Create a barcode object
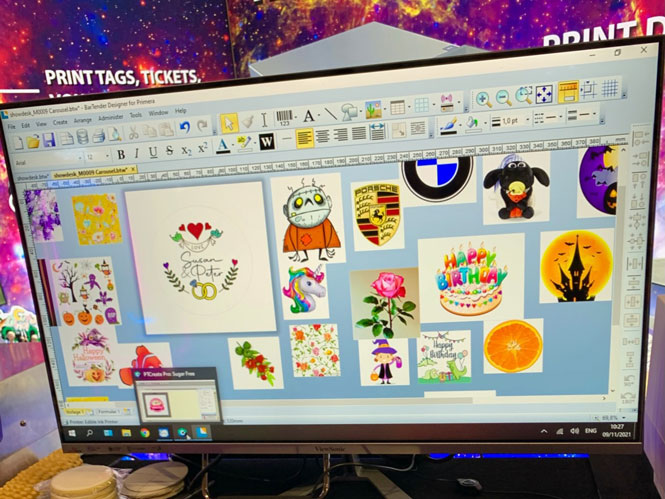Image resolution: width=665 pixels, height=499 pixels. click(284, 118)
